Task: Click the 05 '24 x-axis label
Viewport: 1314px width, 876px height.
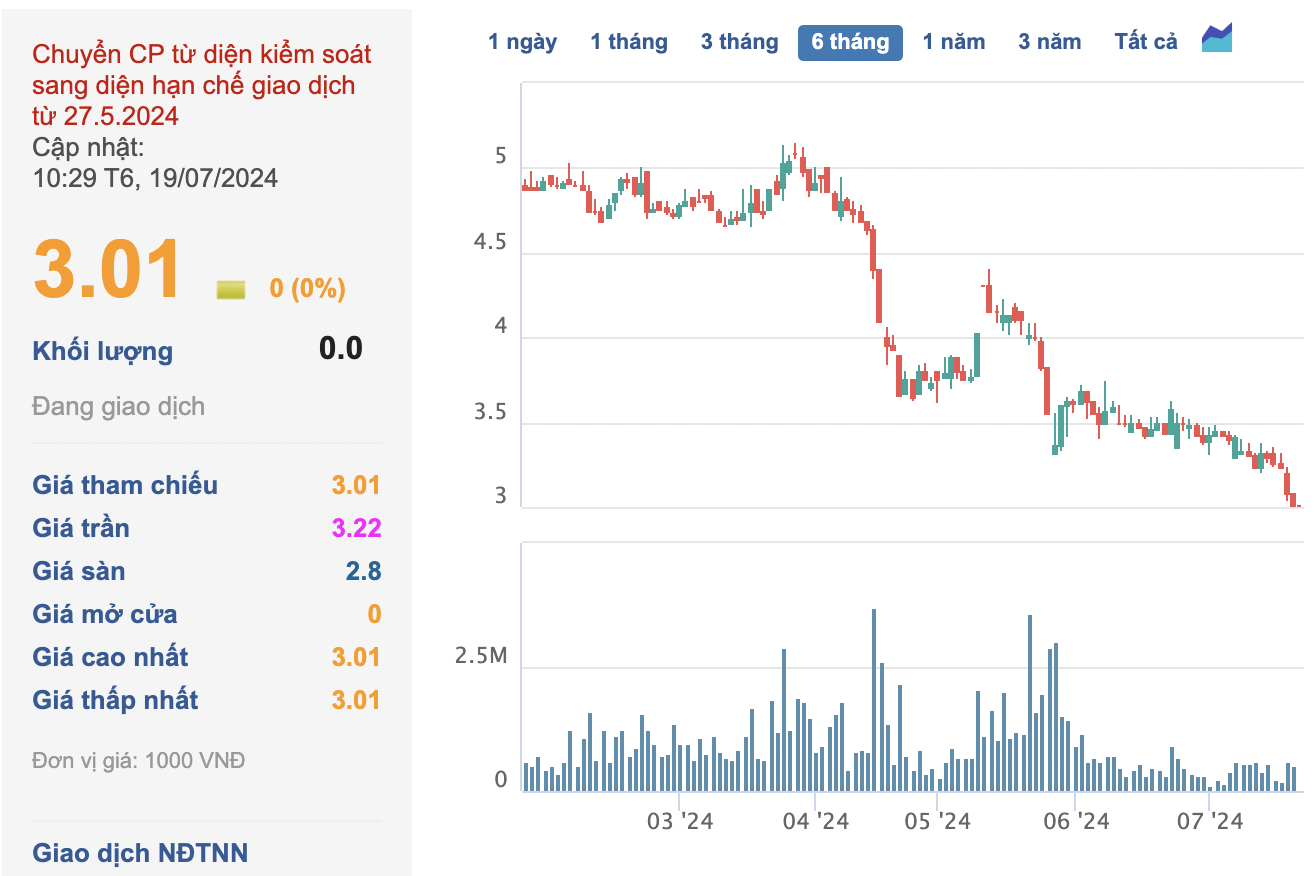Action: point(937,822)
